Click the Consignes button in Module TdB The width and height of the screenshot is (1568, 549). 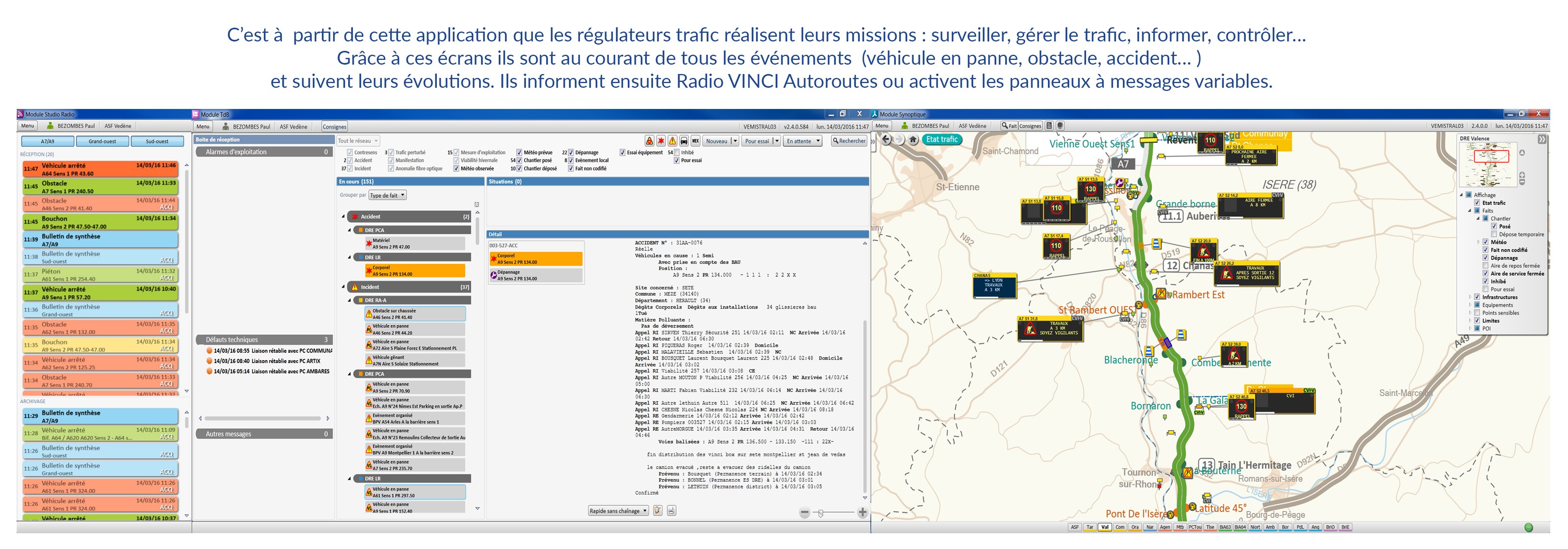(x=334, y=127)
